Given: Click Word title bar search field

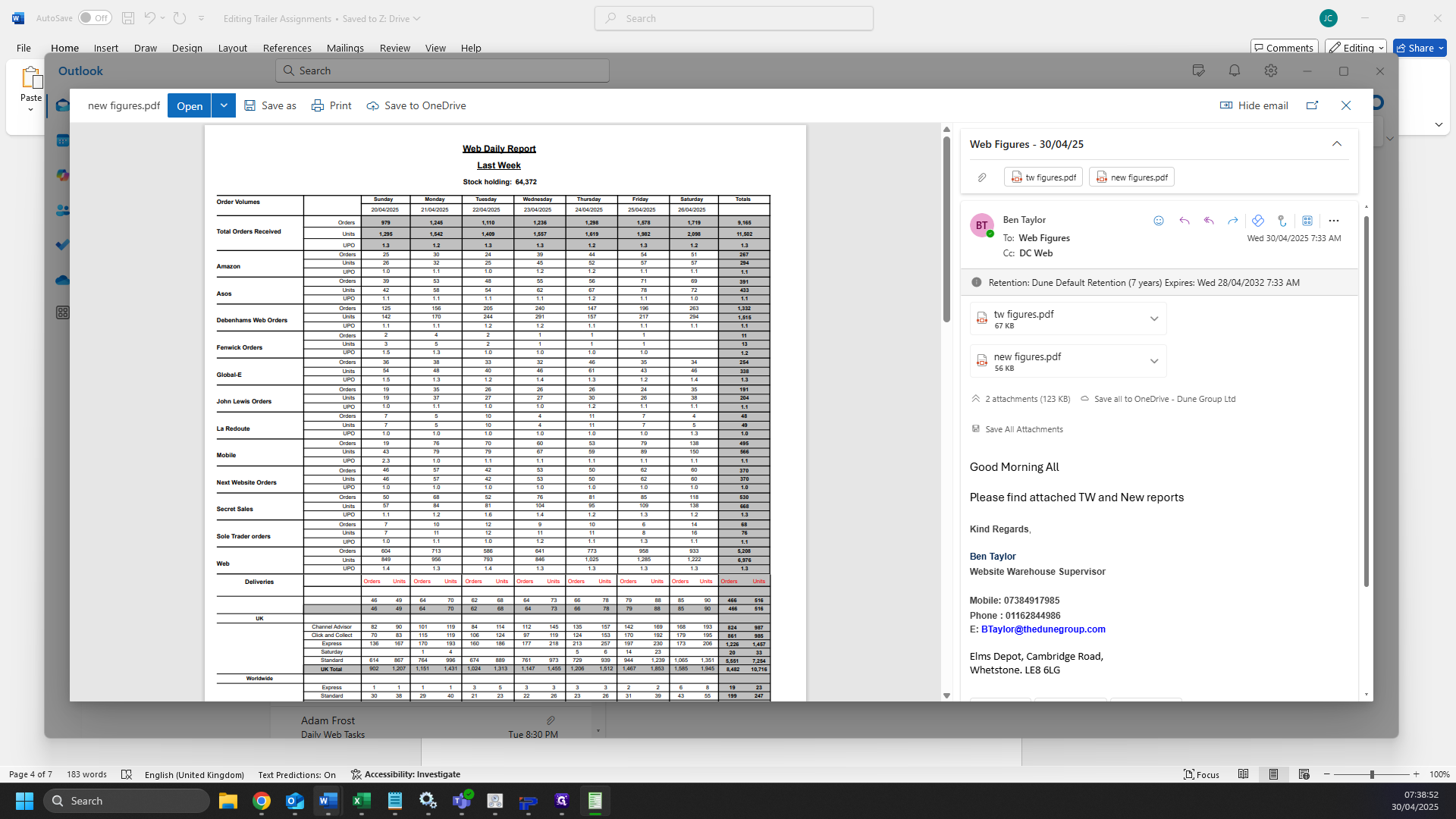Looking at the screenshot, I should (734, 18).
